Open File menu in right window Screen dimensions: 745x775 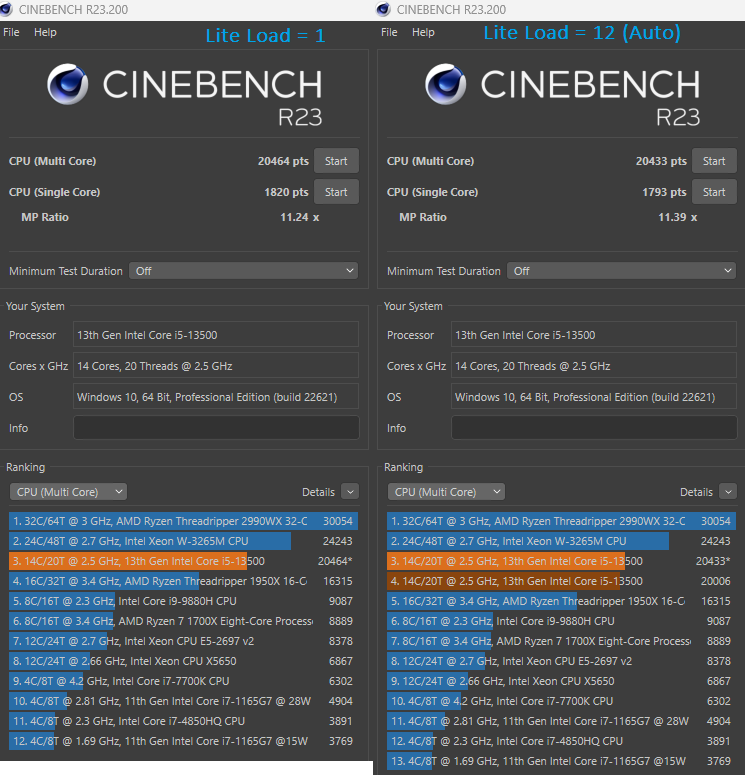389,32
